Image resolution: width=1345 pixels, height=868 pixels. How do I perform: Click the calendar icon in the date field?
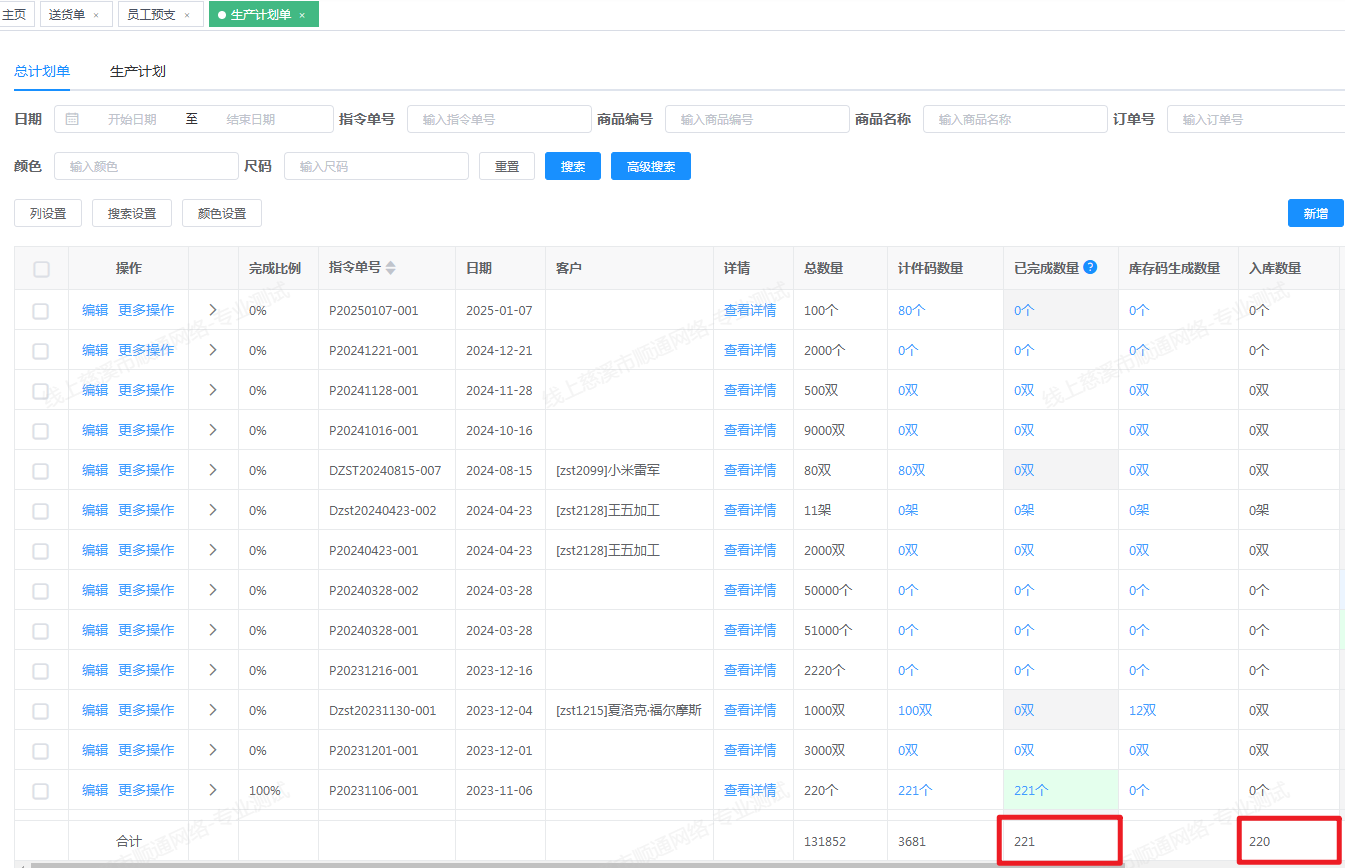coord(72,119)
